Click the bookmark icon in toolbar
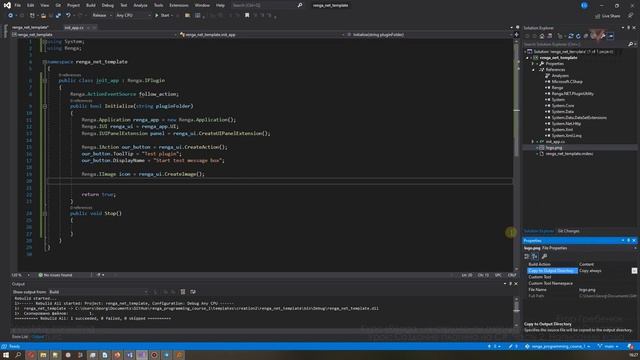This screenshot has height=360, width=640. [247, 16]
